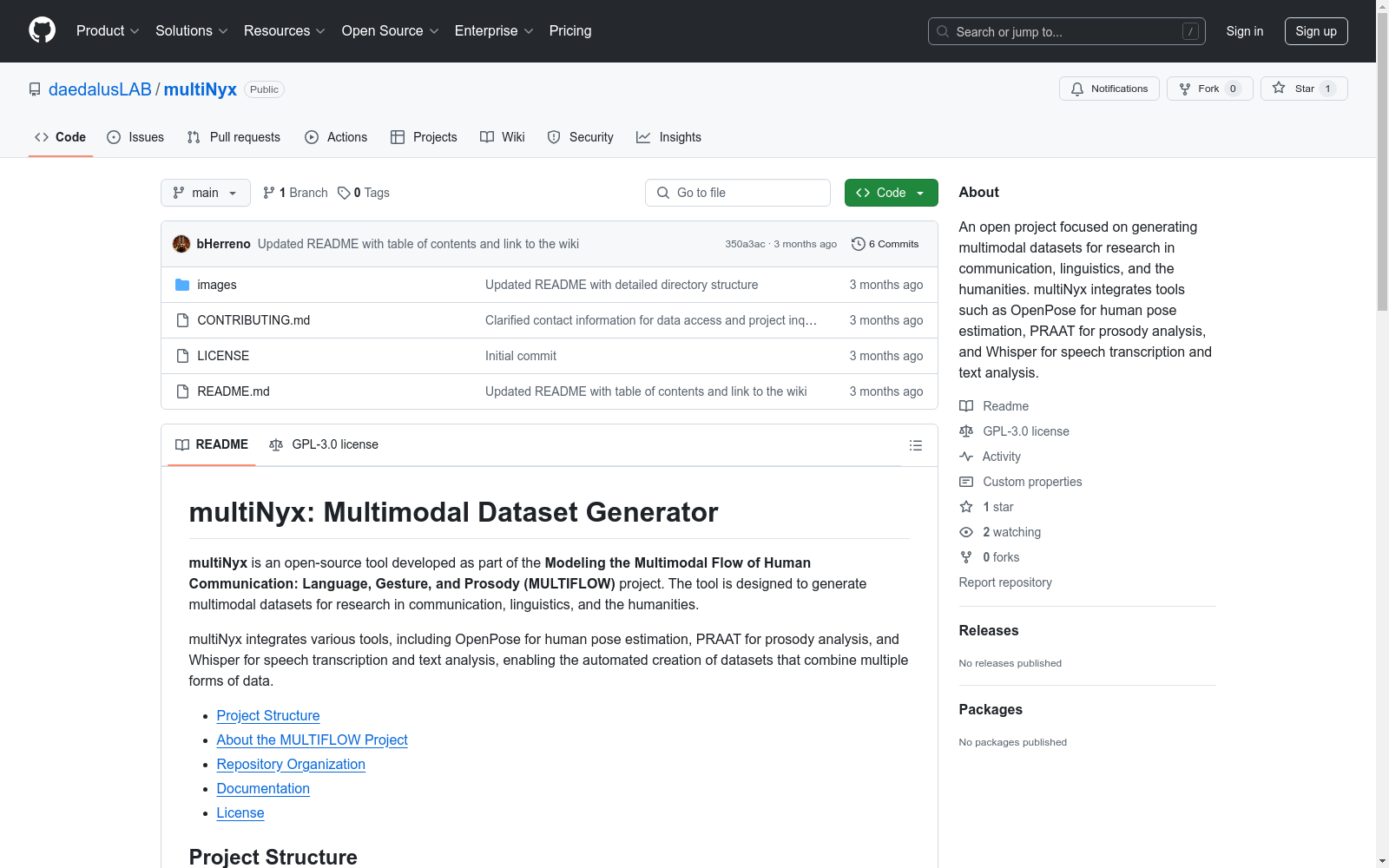The image size is (1389, 868).
Task: Click the CONTRIBUTING.md file icon
Action: pos(182,320)
